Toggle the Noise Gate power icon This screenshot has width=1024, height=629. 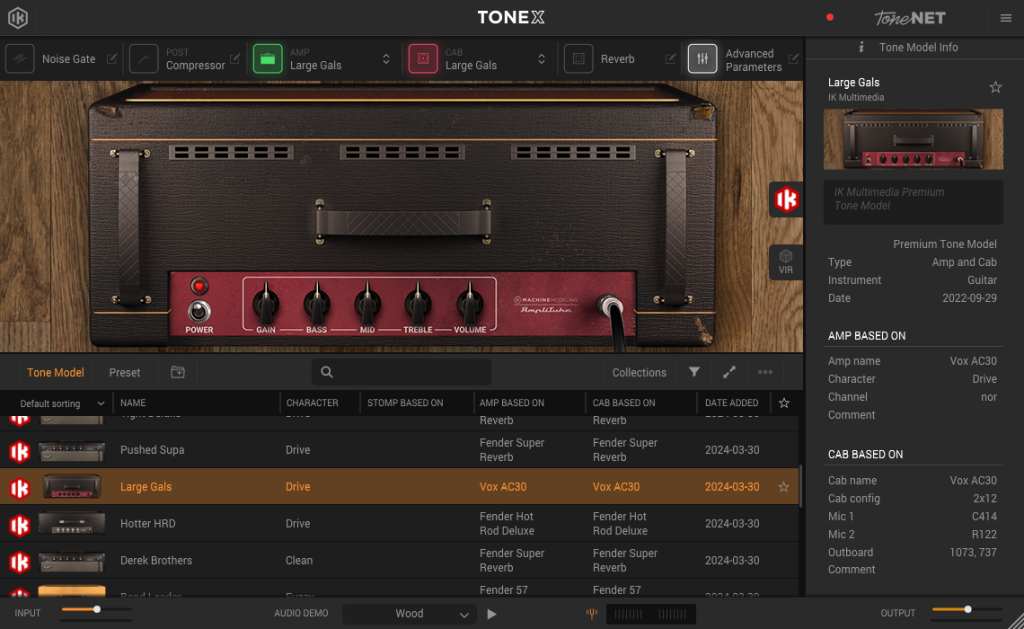pyautogui.click(x=20, y=59)
